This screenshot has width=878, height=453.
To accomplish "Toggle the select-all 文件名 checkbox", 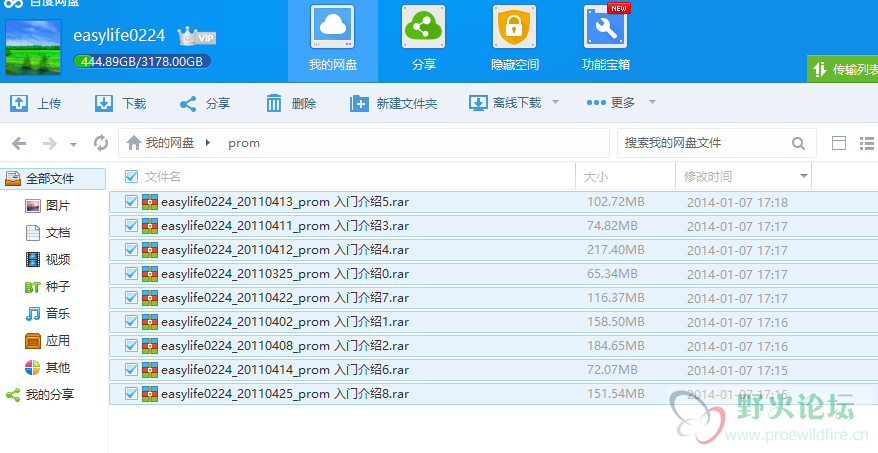I will 131,177.
